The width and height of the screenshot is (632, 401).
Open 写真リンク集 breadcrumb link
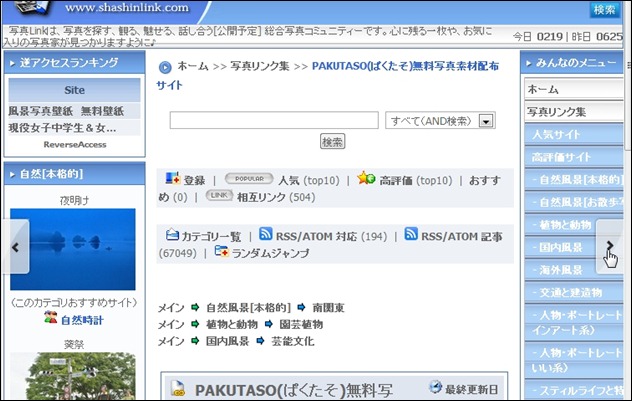260,66
